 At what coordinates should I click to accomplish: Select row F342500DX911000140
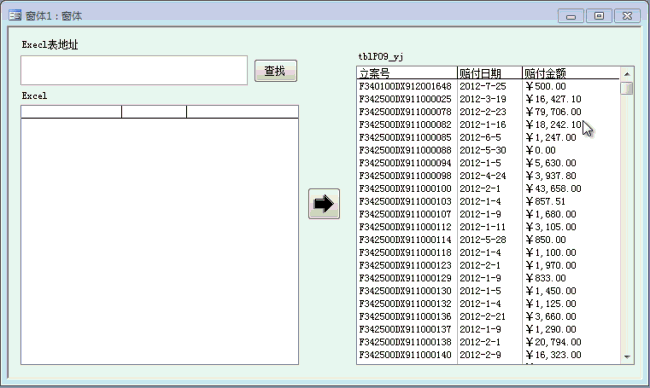coord(488,355)
